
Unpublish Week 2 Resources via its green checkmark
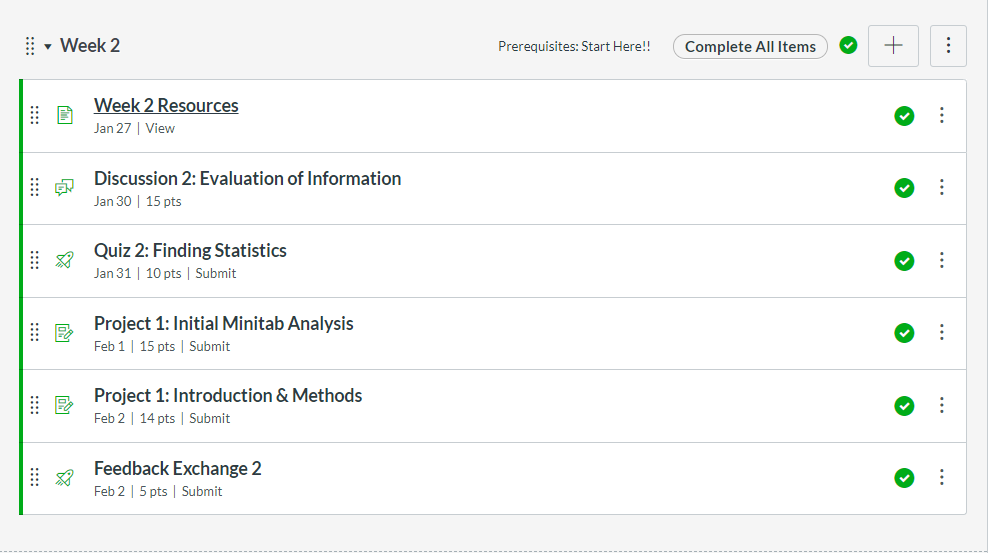pos(904,116)
